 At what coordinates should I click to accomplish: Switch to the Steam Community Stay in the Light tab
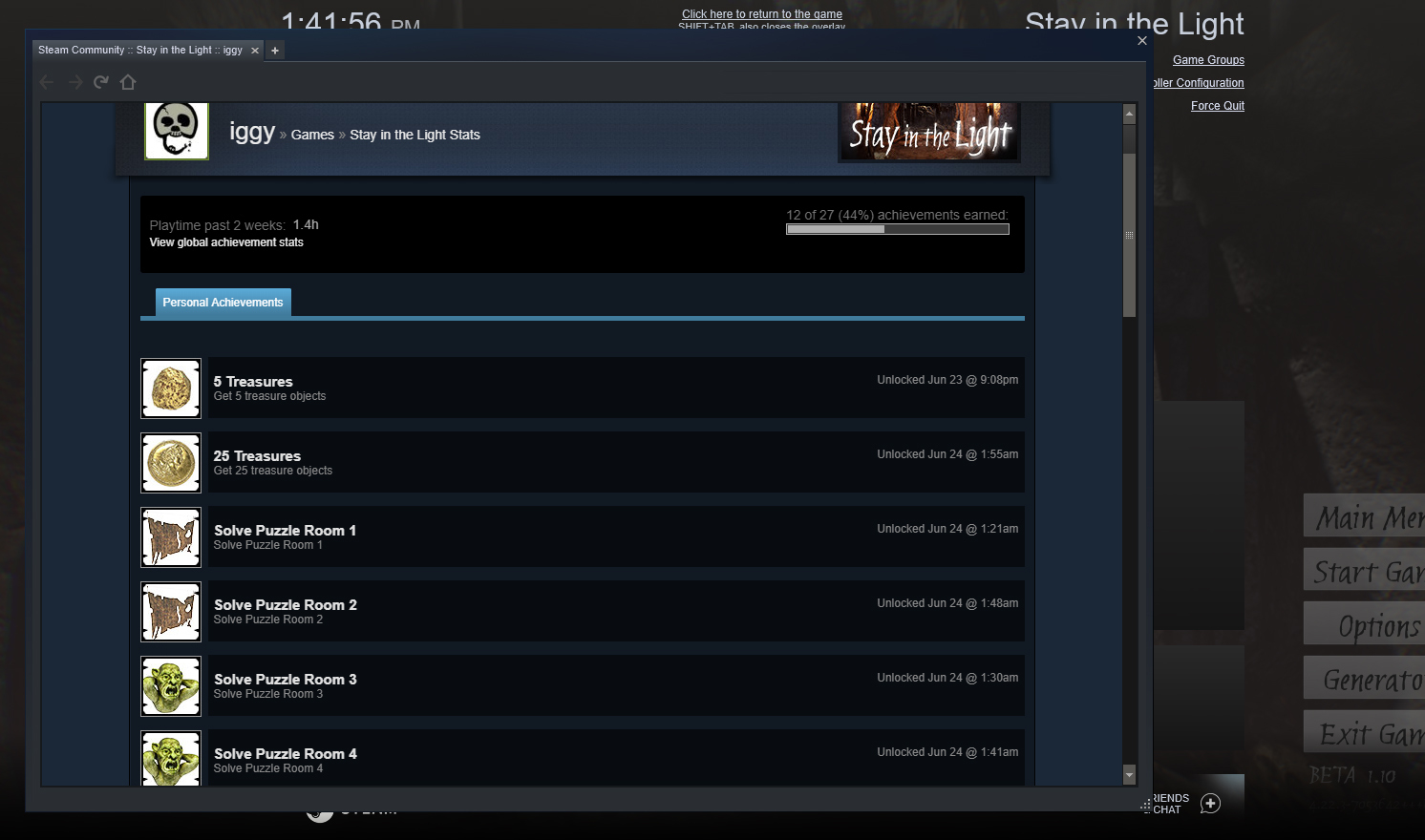pos(140,51)
